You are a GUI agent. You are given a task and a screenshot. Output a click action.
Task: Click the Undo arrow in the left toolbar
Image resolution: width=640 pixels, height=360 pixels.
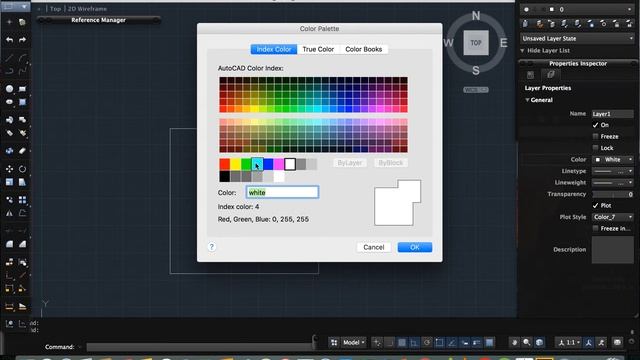tap(9, 40)
